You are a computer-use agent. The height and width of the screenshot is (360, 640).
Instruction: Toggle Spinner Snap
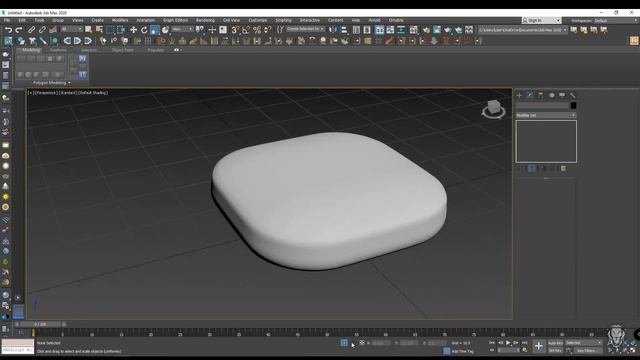tap(268, 30)
